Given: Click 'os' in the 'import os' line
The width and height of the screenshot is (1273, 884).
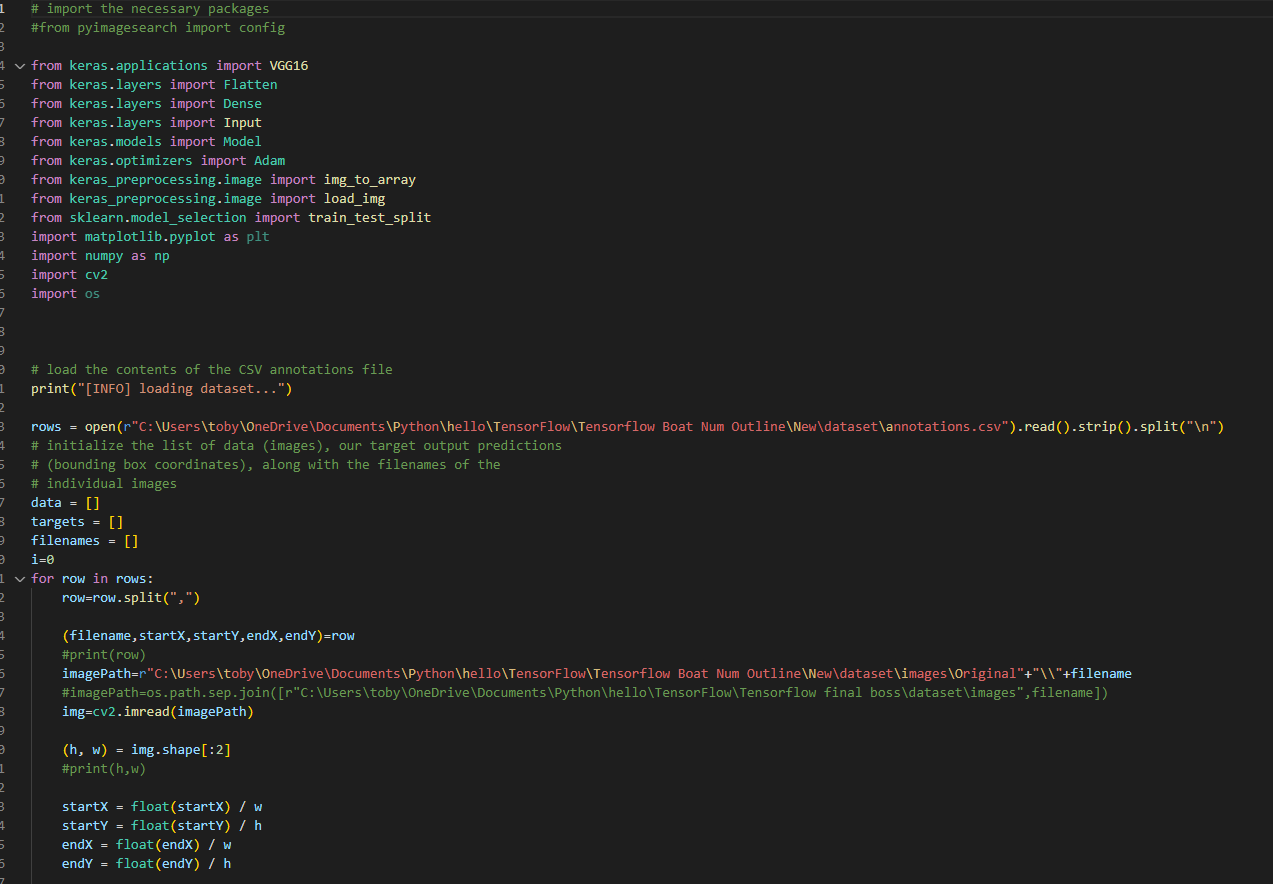Looking at the screenshot, I should pos(92,294).
